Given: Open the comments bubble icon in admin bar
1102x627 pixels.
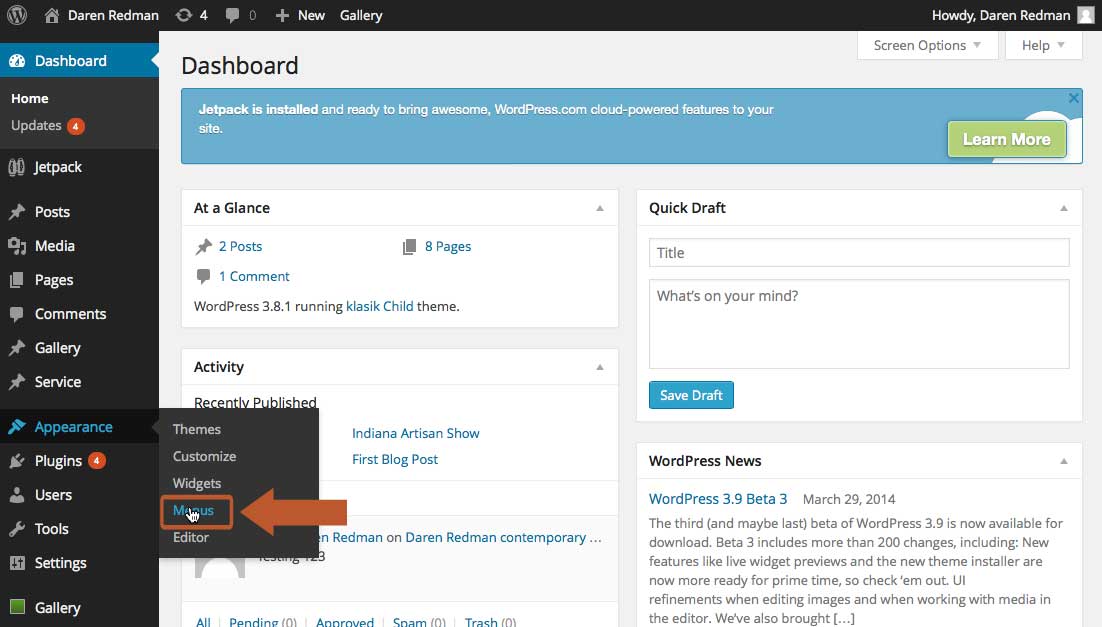Looking at the screenshot, I should pos(232,15).
